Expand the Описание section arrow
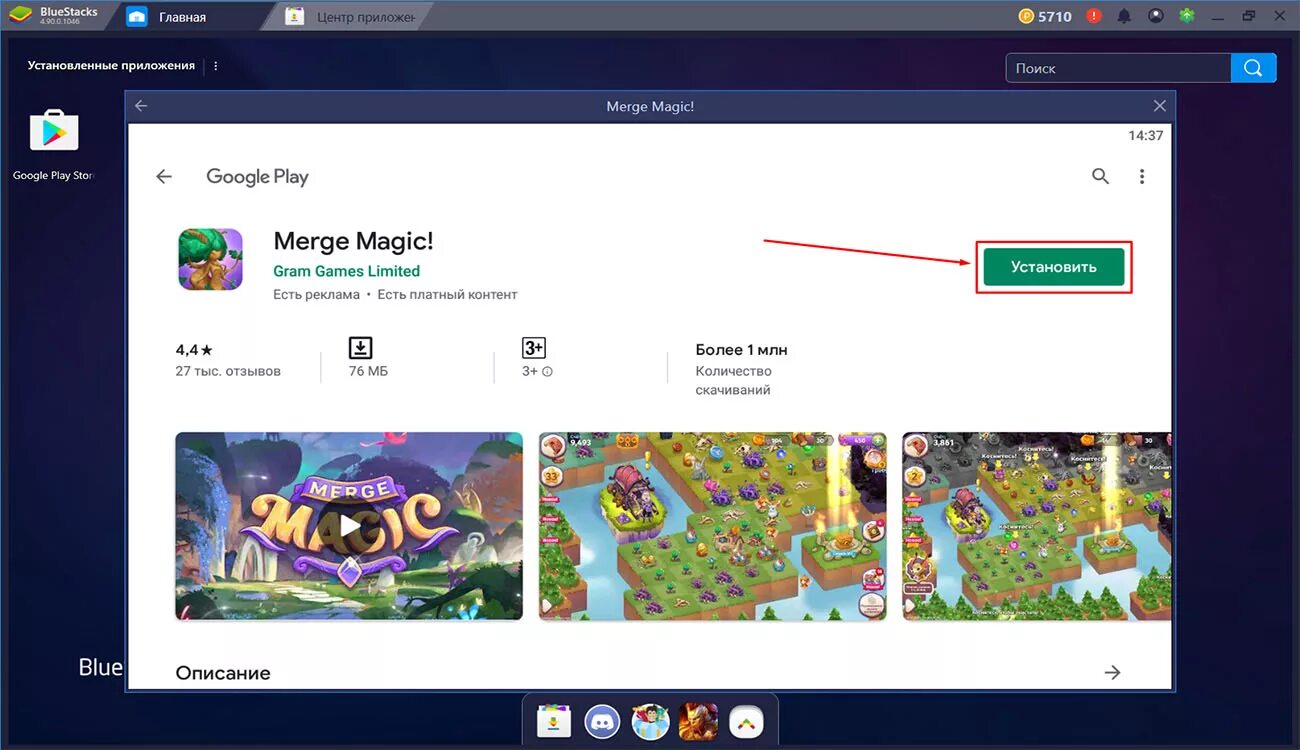 point(1112,673)
